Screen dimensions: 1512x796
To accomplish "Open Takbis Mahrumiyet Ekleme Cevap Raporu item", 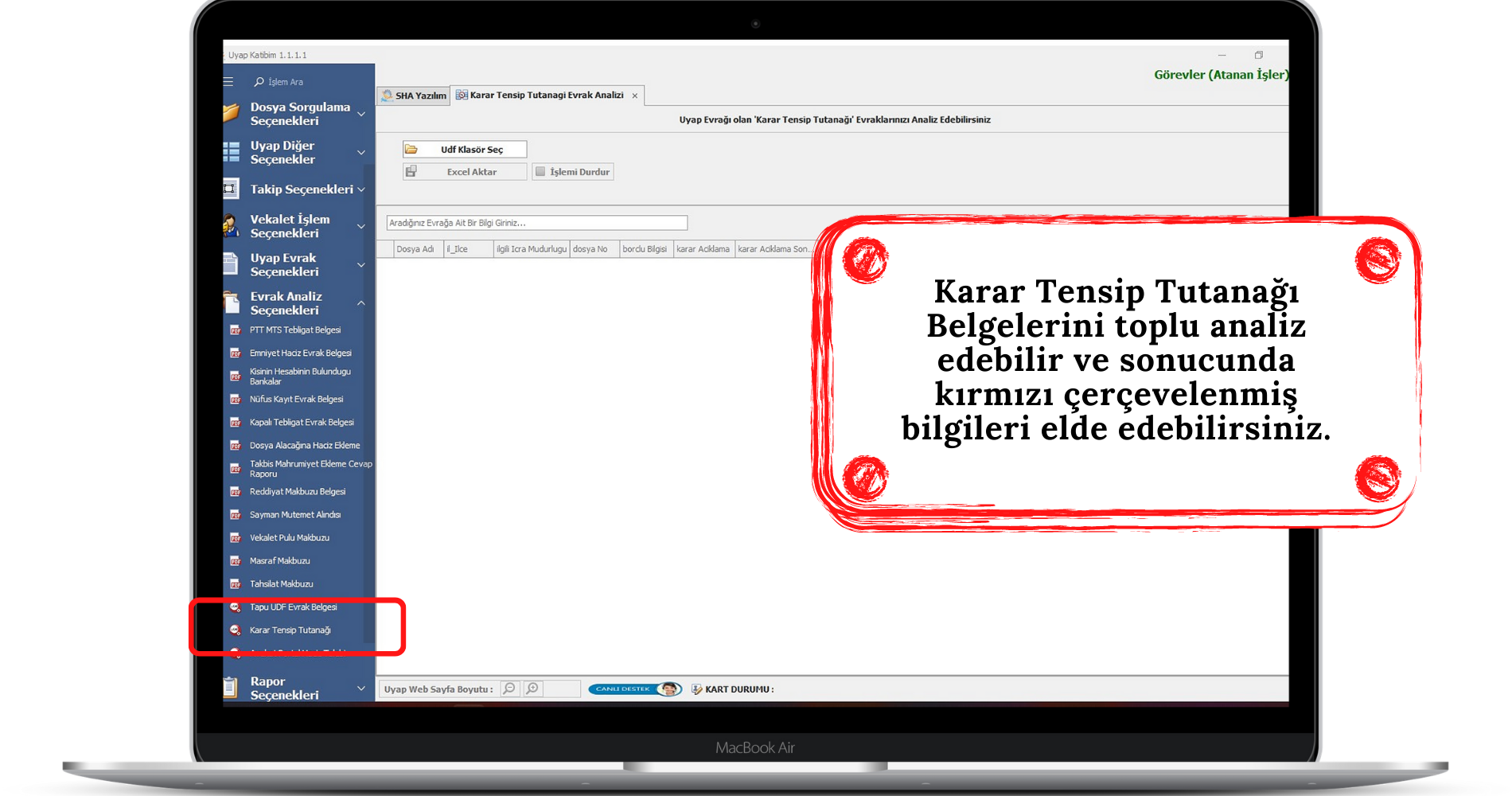I will click(x=310, y=468).
